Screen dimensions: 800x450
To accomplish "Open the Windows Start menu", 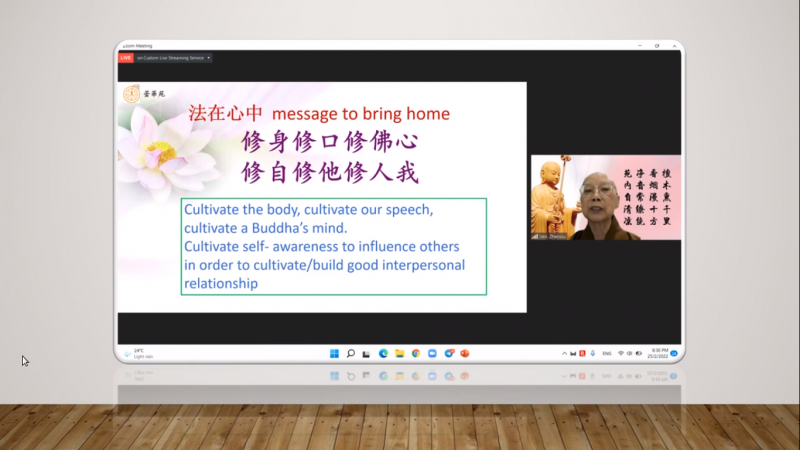I will pos(333,353).
